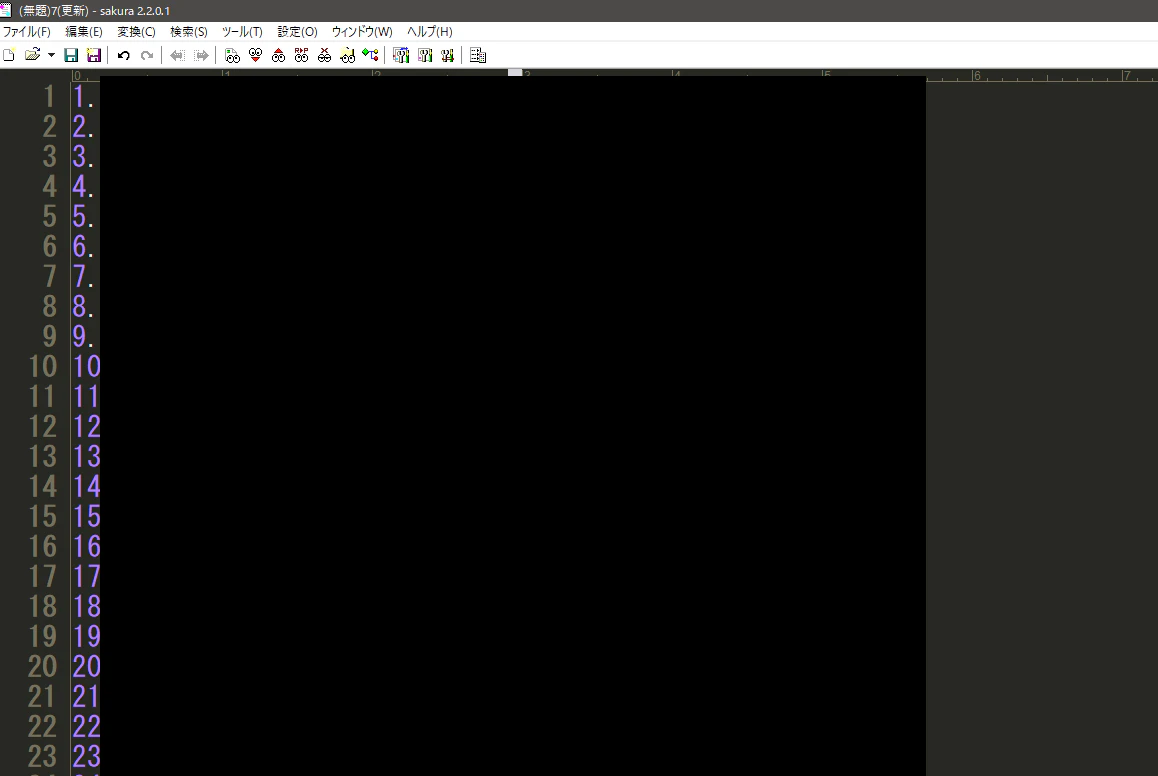The width and height of the screenshot is (1158, 776).
Task: Open the ウィンドウ(W) menu
Action: (x=362, y=32)
